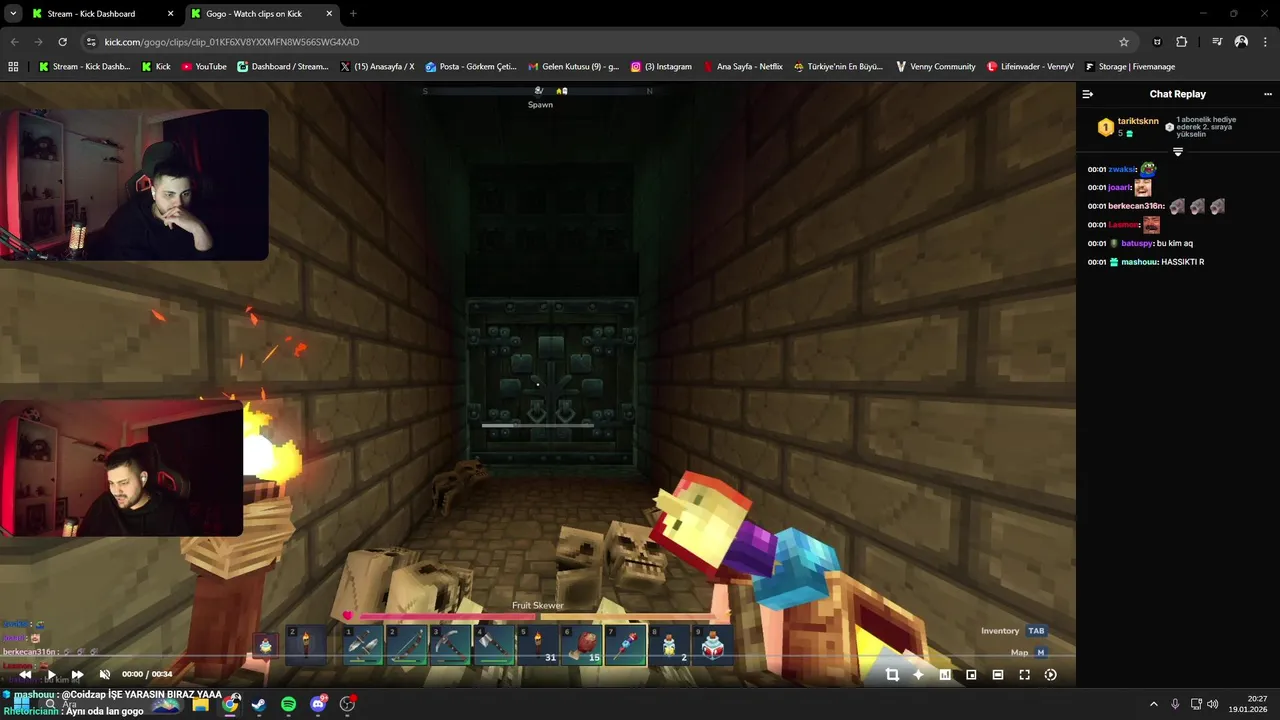Open Stream - Kick Dashb... bookmark

tap(84, 67)
